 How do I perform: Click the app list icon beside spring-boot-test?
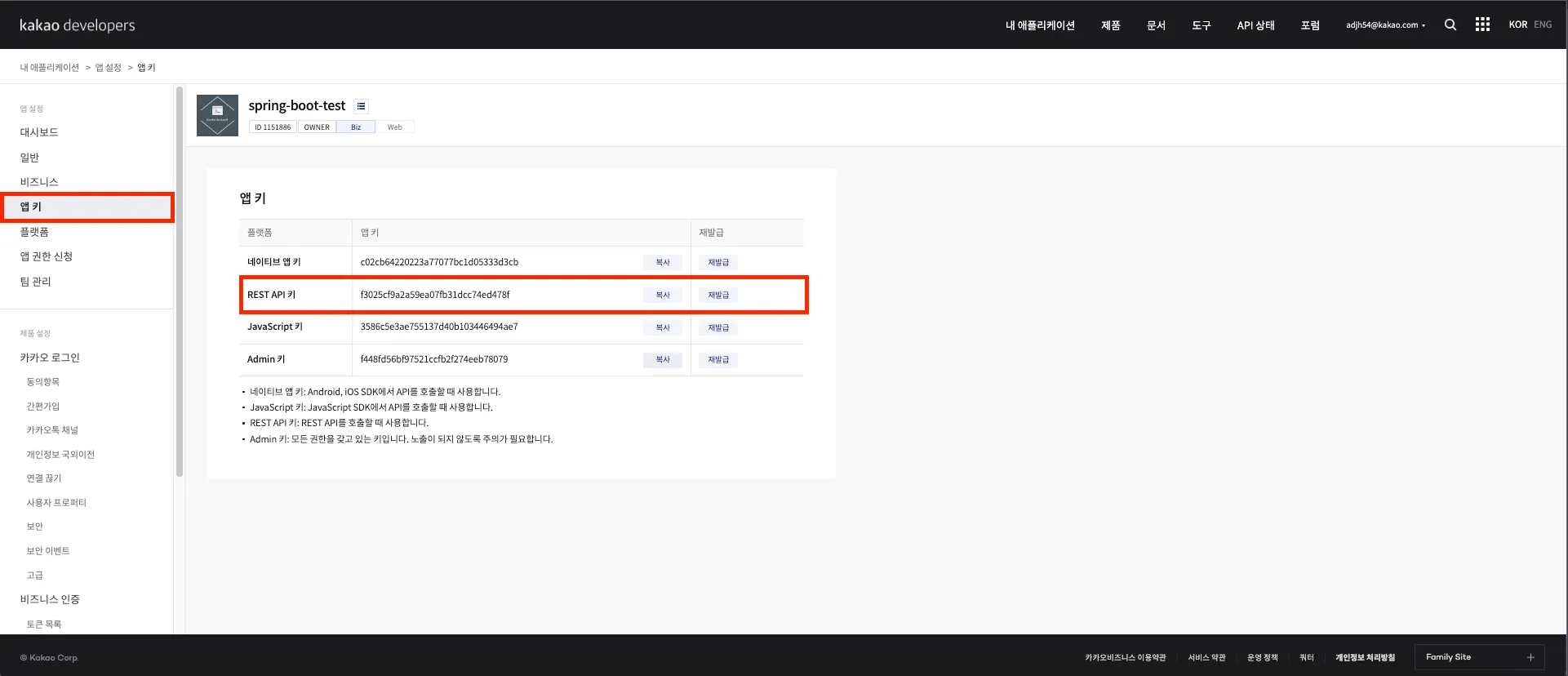(361, 106)
